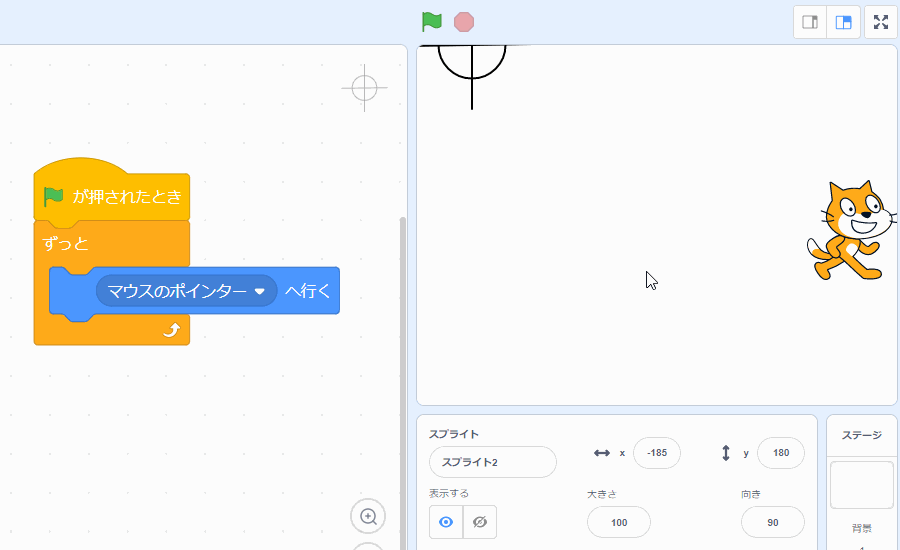Image resolution: width=900 pixels, height=550 pixels.
Task: Click the green flag icon inside the hat block
Action: (53, 196)
